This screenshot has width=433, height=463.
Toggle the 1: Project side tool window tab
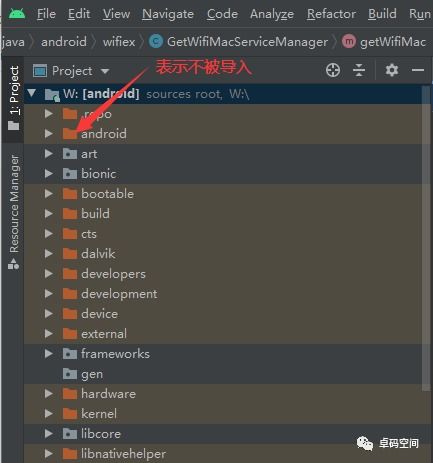(x=14, y=98)
